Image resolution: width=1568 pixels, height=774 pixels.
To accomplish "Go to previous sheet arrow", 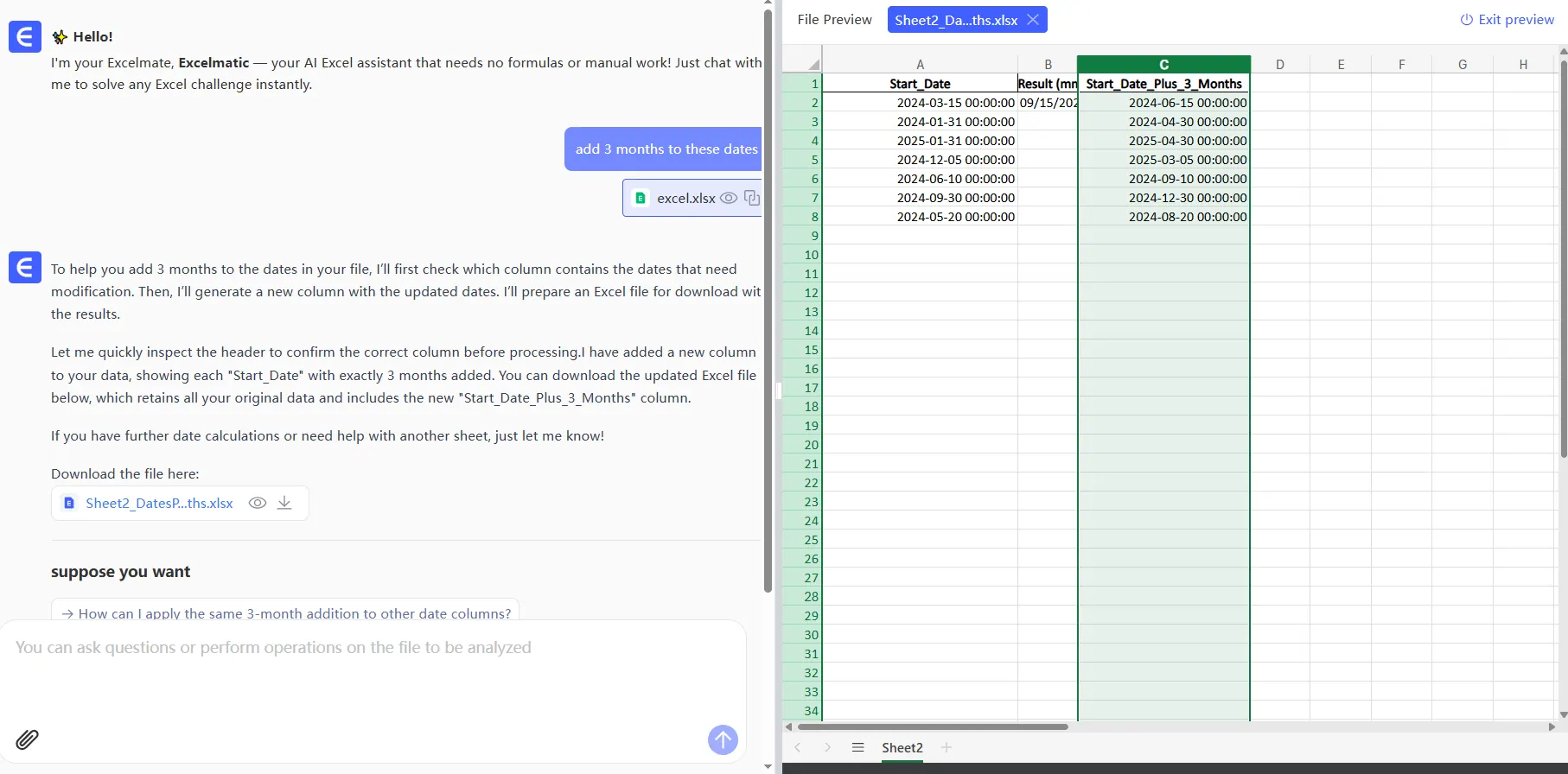I will pyautogui.click(x=798, y=747).
